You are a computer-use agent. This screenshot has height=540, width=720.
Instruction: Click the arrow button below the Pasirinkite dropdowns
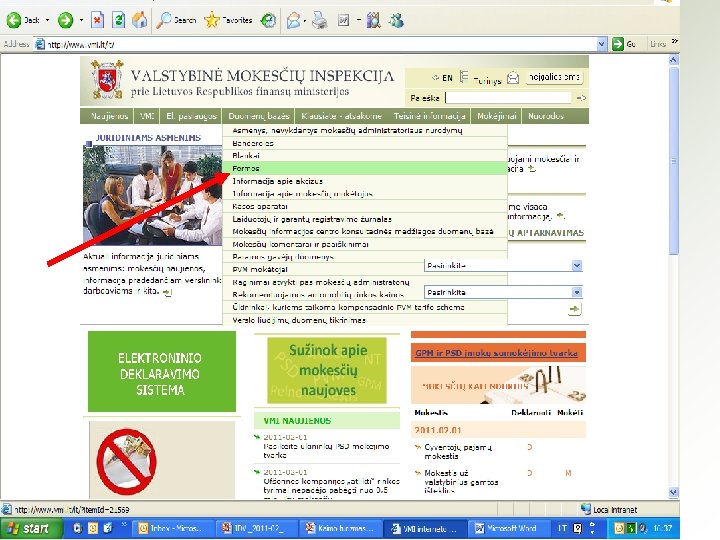(574, 309)
